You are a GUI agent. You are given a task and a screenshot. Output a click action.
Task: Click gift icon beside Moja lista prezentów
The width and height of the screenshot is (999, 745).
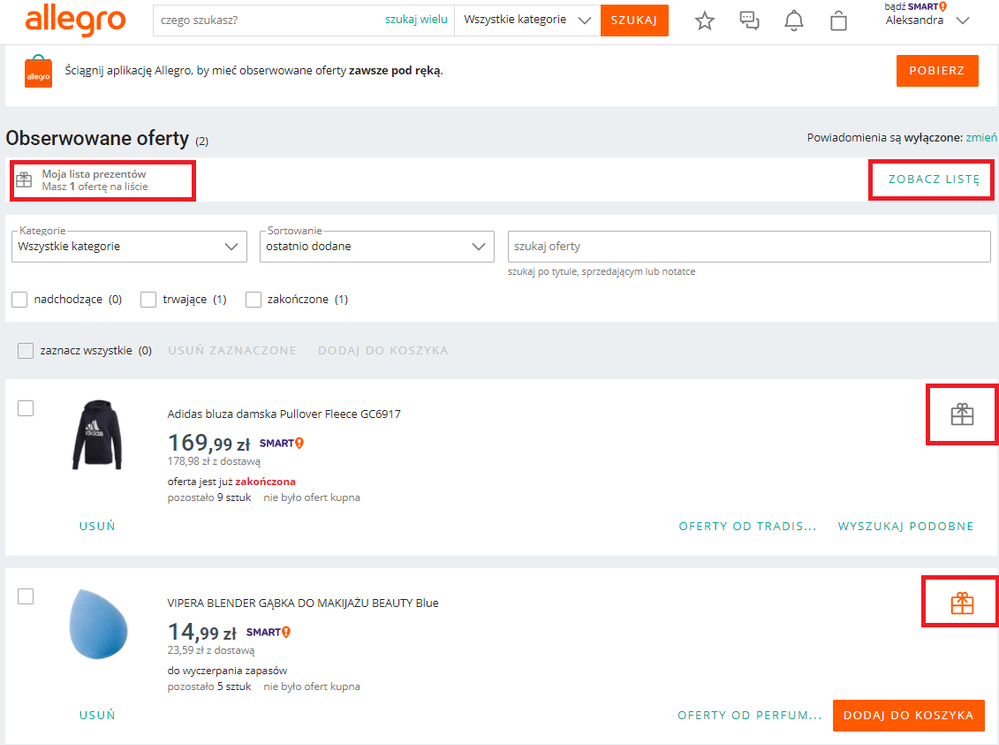[x=24, y=180]
